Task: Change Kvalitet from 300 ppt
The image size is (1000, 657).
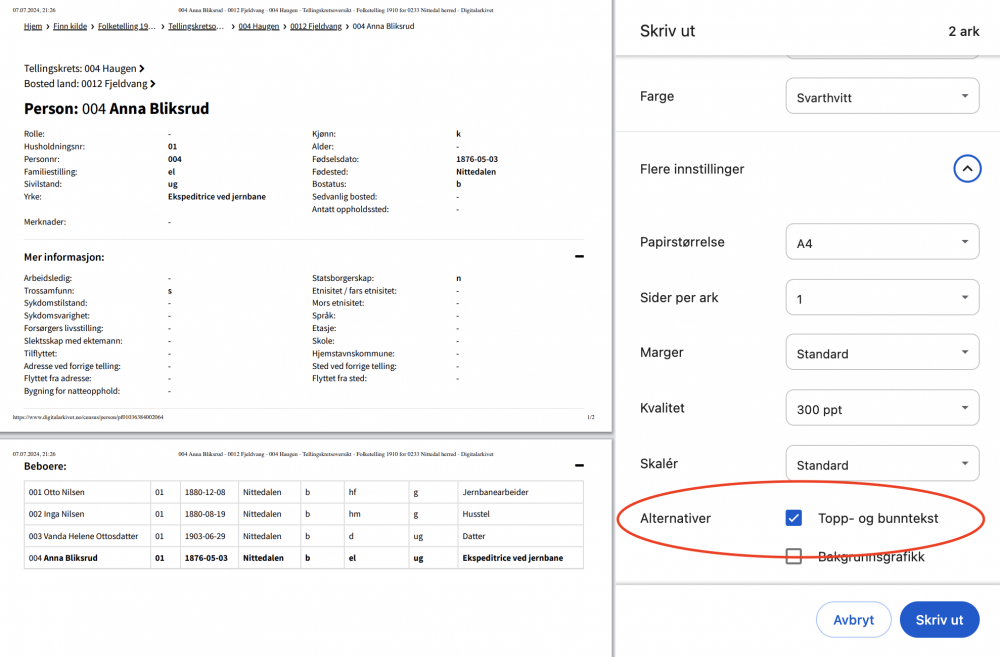Action: click(882, 409)
